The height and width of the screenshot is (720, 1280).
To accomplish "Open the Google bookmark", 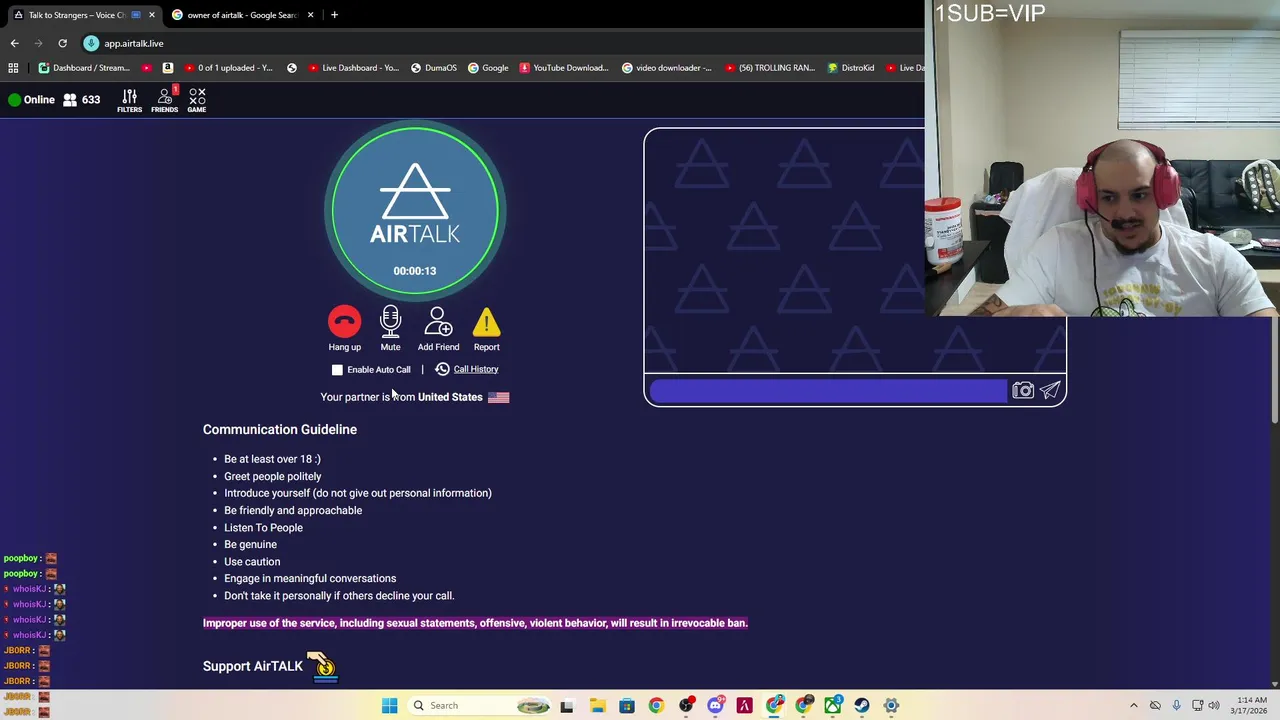I will (x=488, y=68).
